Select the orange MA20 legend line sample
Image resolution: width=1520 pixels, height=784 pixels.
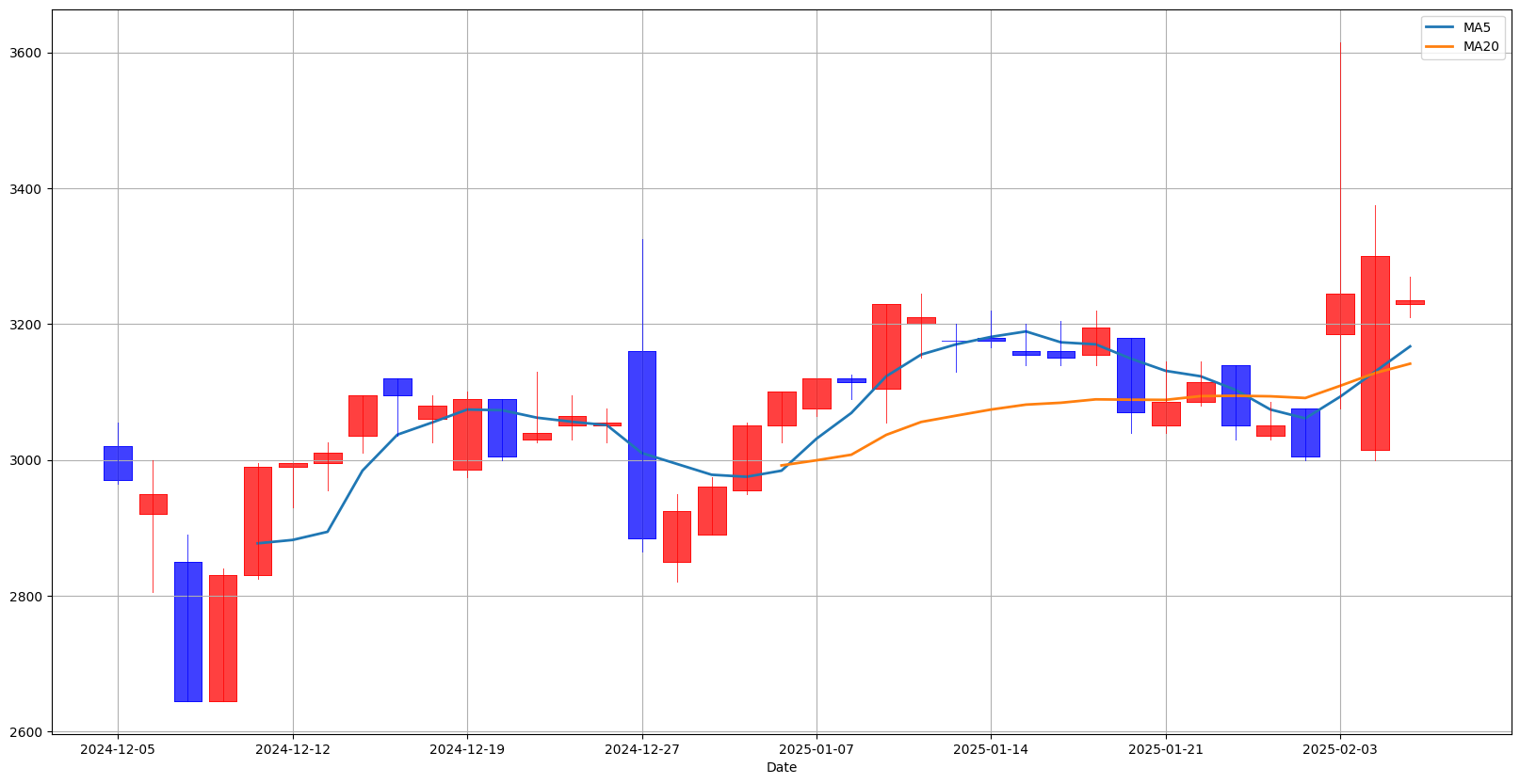tap(1441, 46)
